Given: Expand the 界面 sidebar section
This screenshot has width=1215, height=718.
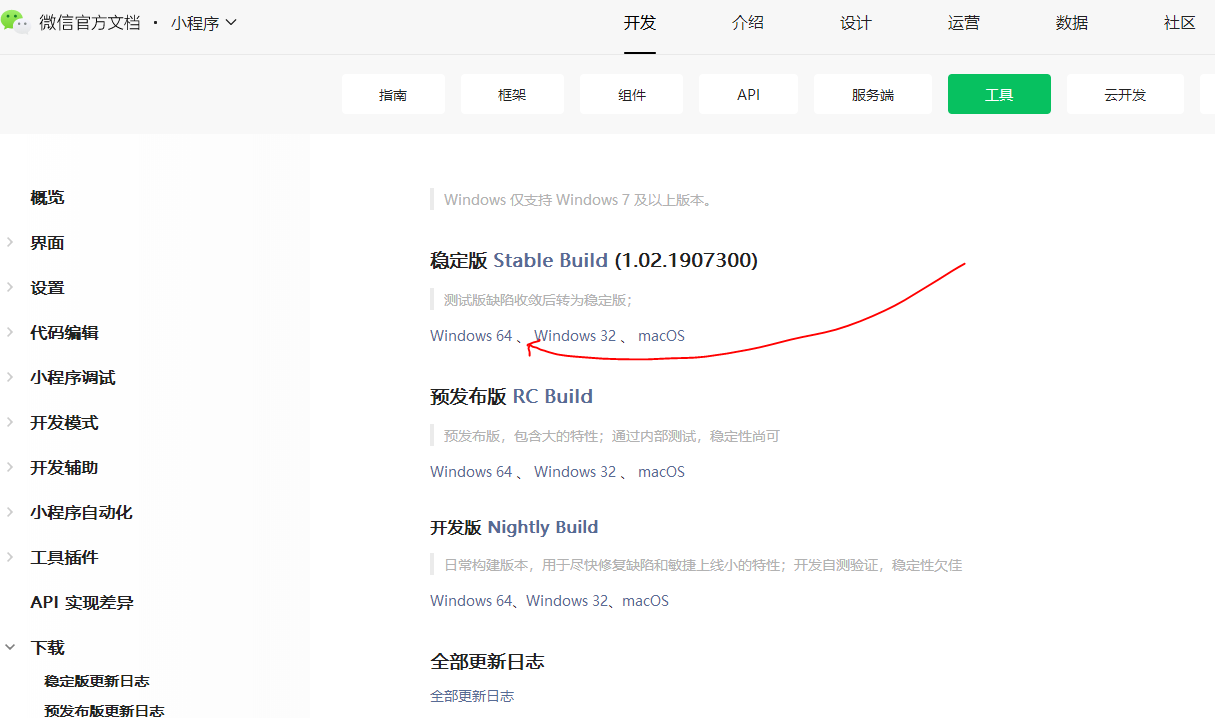Looking at the screenshot, I should (46, 242).
